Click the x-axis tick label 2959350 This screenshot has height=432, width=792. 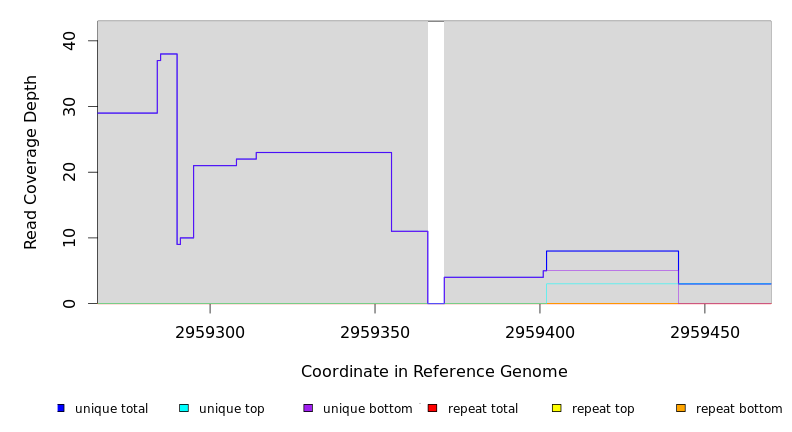click(x=375, y=332)
